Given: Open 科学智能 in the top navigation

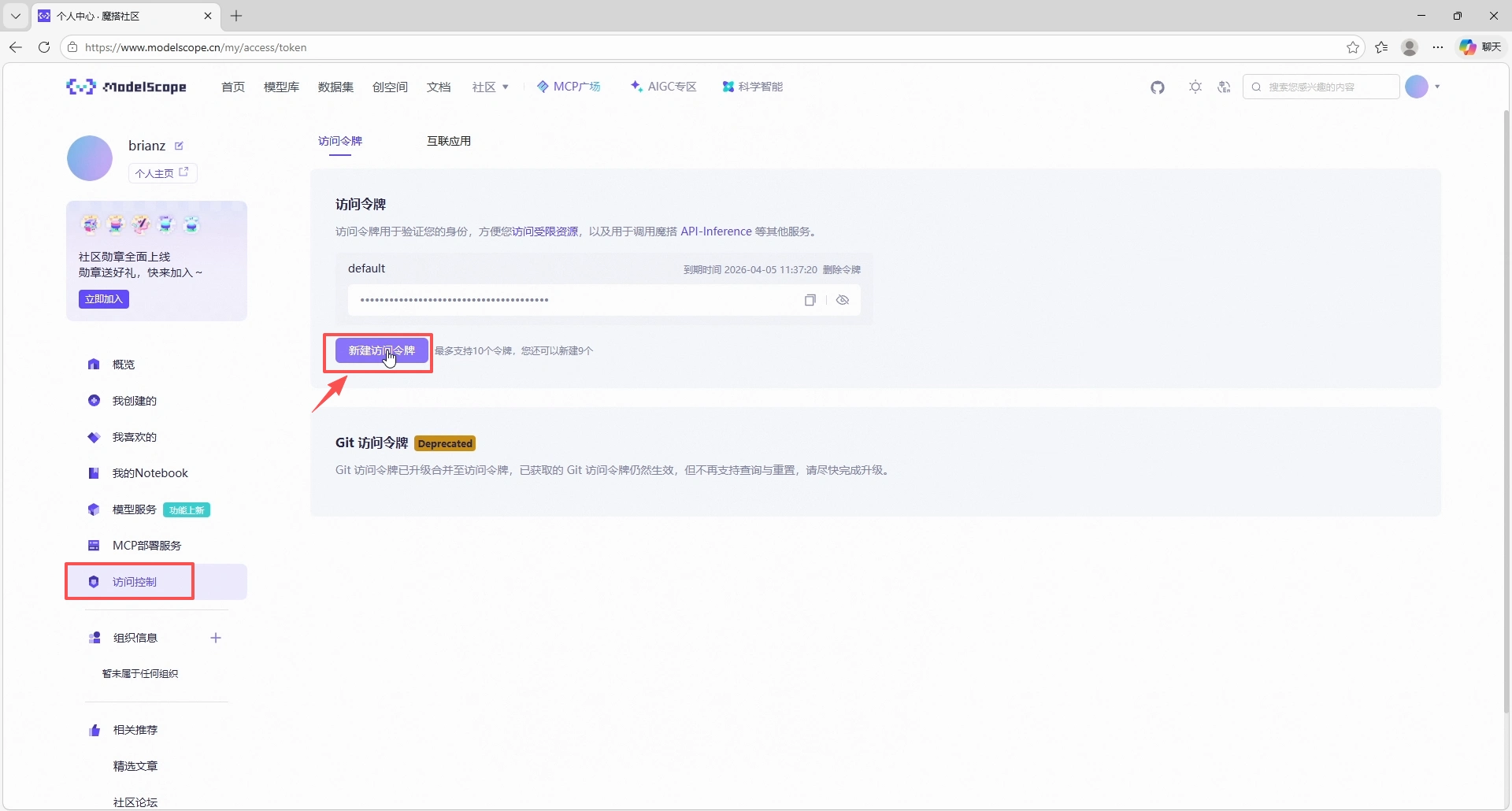Looking at the screenshot, I should (753, 87).
